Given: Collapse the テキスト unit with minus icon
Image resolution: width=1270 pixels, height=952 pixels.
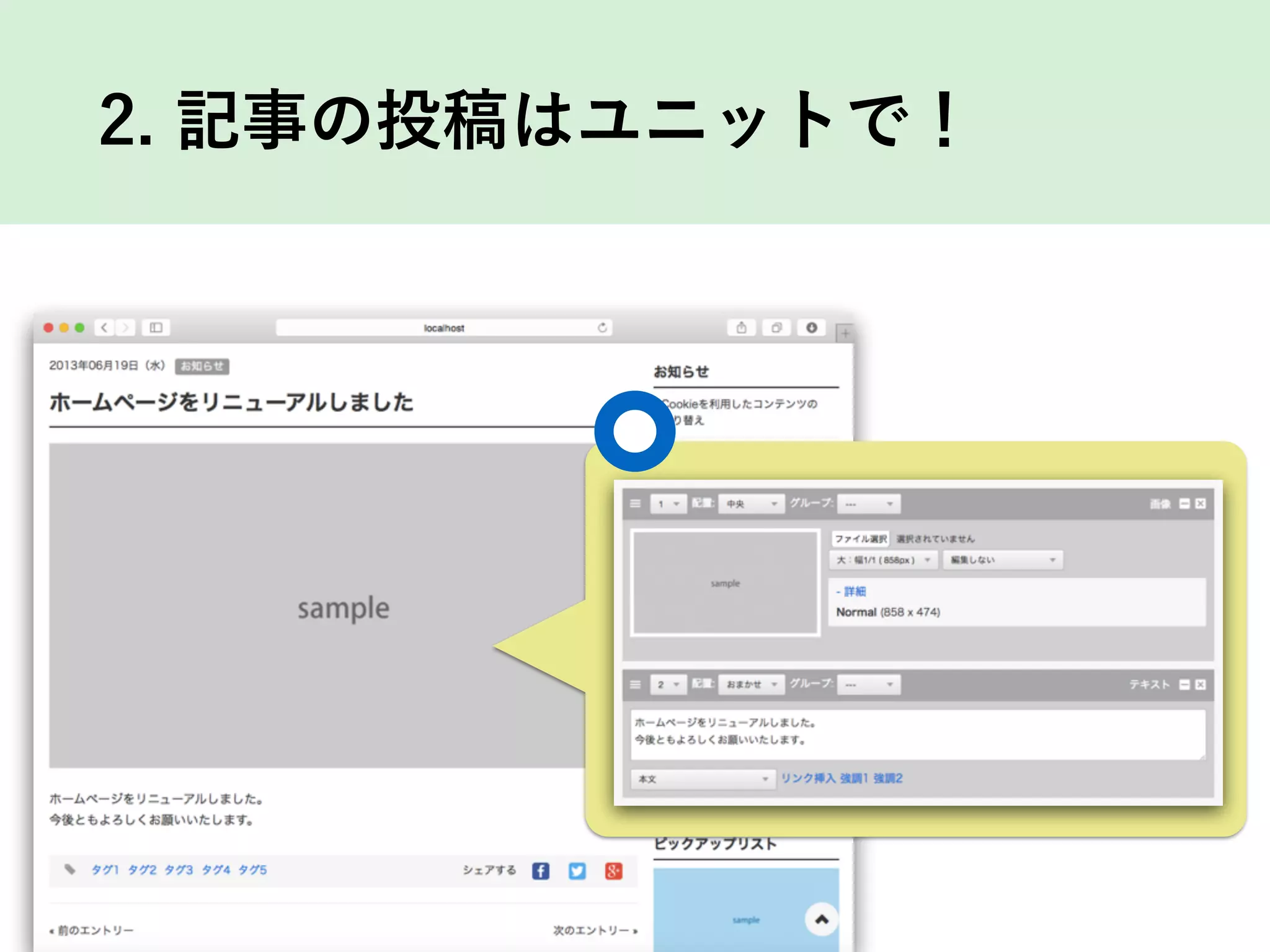Looking at the screenshot, I should point(1184,684).
